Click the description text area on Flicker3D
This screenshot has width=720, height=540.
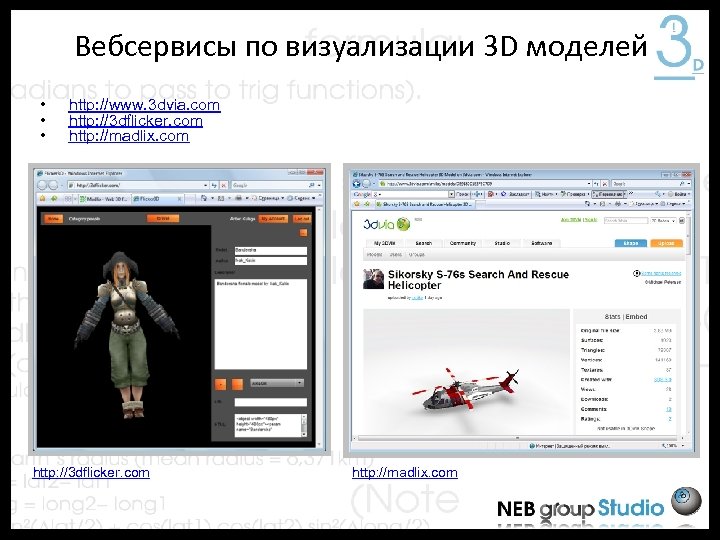[x=260, y=323]
